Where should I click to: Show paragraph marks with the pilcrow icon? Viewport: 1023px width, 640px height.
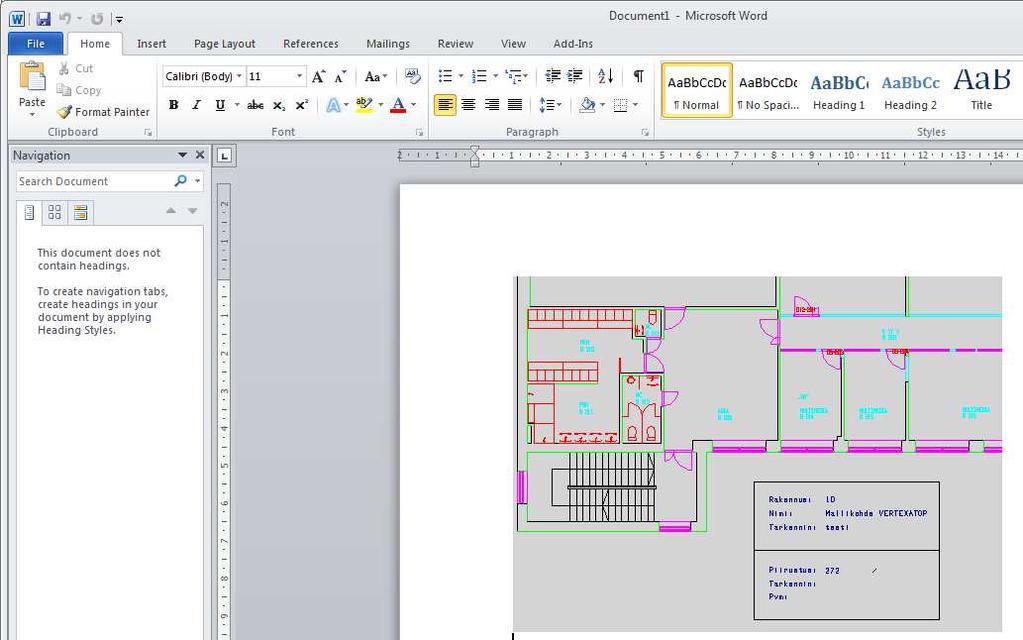tap(638, 76)
